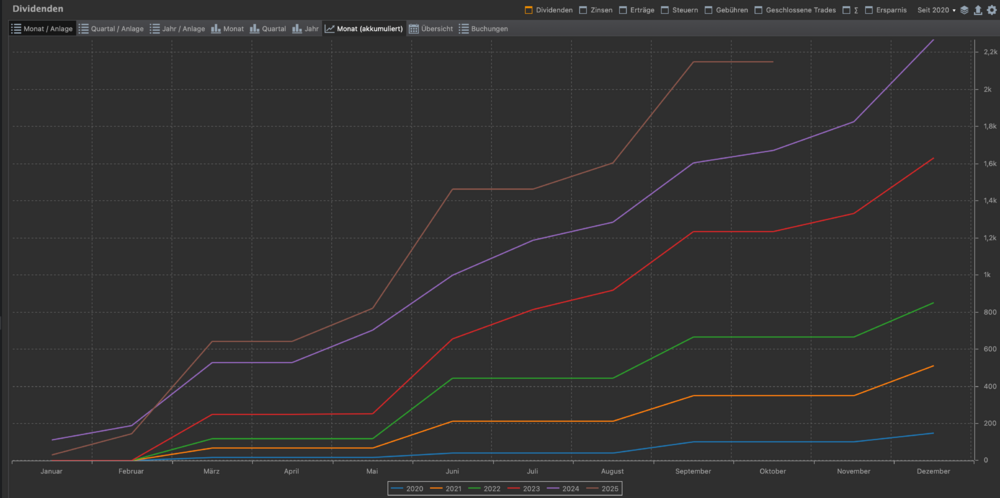This screenshot has height=498, width=1000.
Task: Enable the Zinsen checkbox
Action: coord(584,10)
